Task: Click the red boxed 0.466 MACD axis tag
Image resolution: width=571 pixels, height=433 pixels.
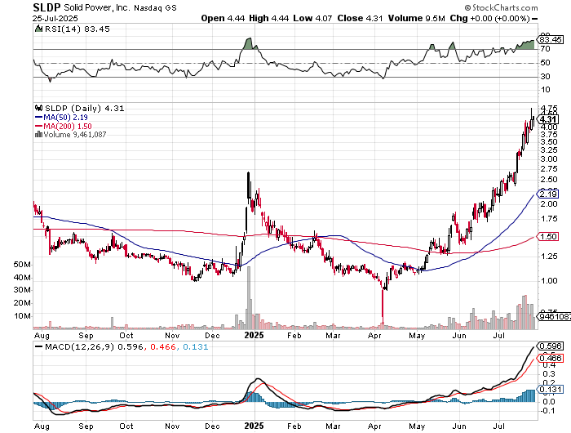Action: 551,358
